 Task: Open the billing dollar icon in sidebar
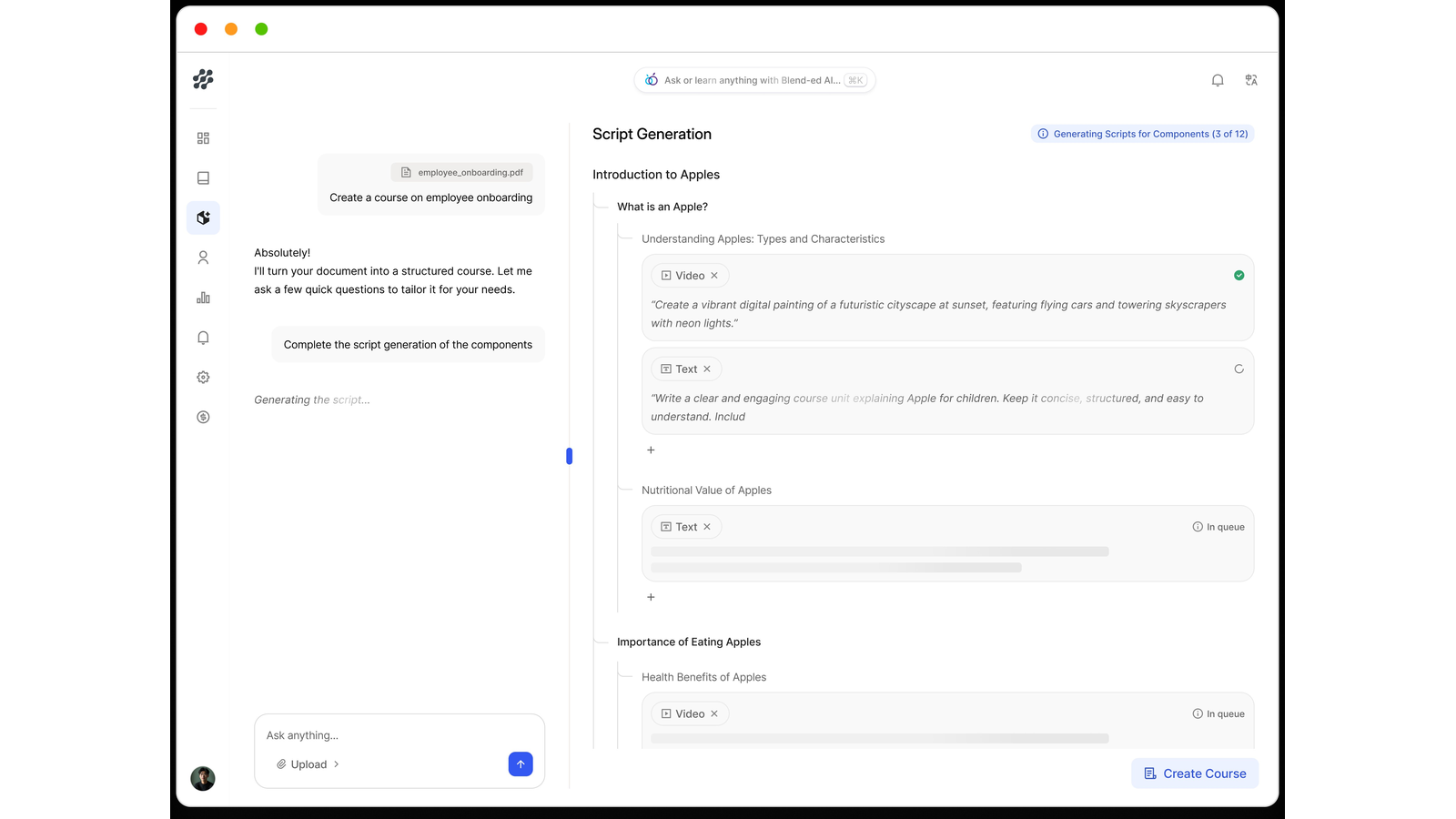[x=203, y=417]
